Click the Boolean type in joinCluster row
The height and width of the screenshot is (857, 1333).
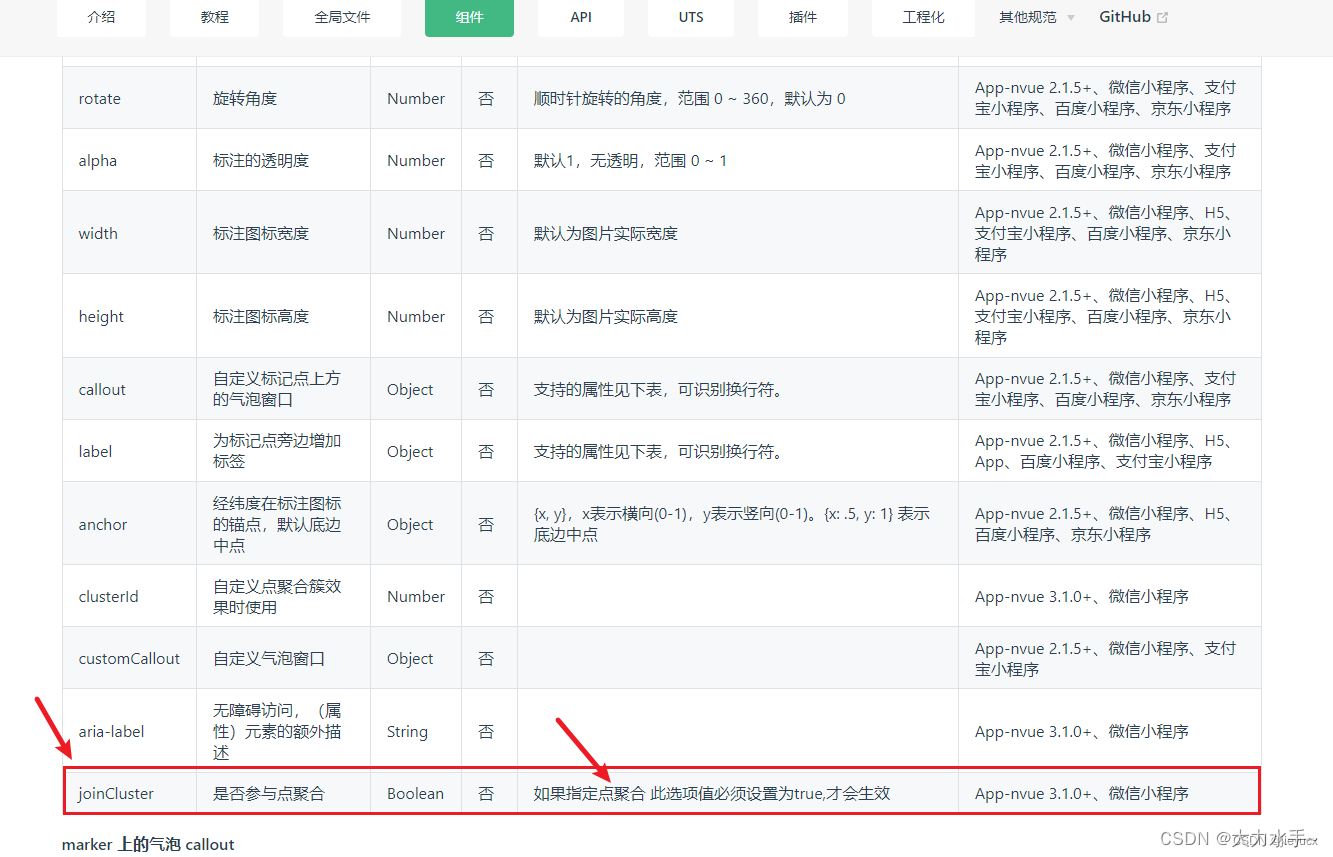coord(415,793)
